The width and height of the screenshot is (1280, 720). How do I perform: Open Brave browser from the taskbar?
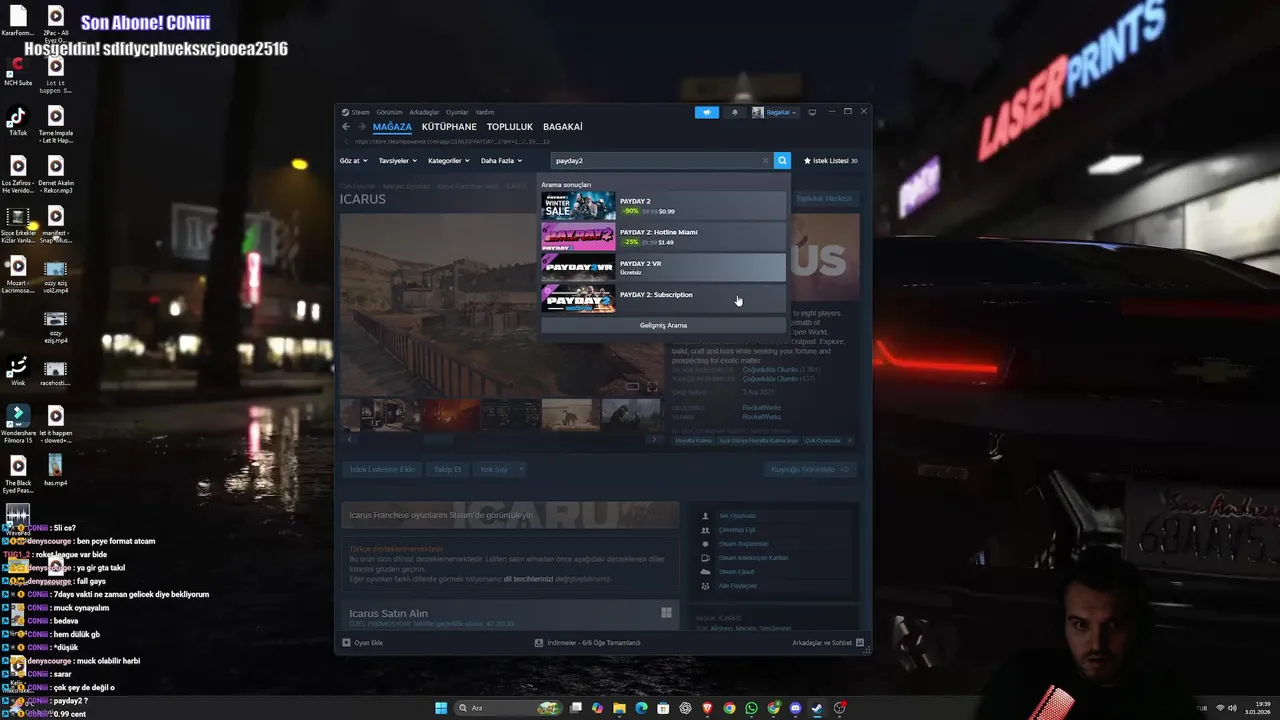708,708
